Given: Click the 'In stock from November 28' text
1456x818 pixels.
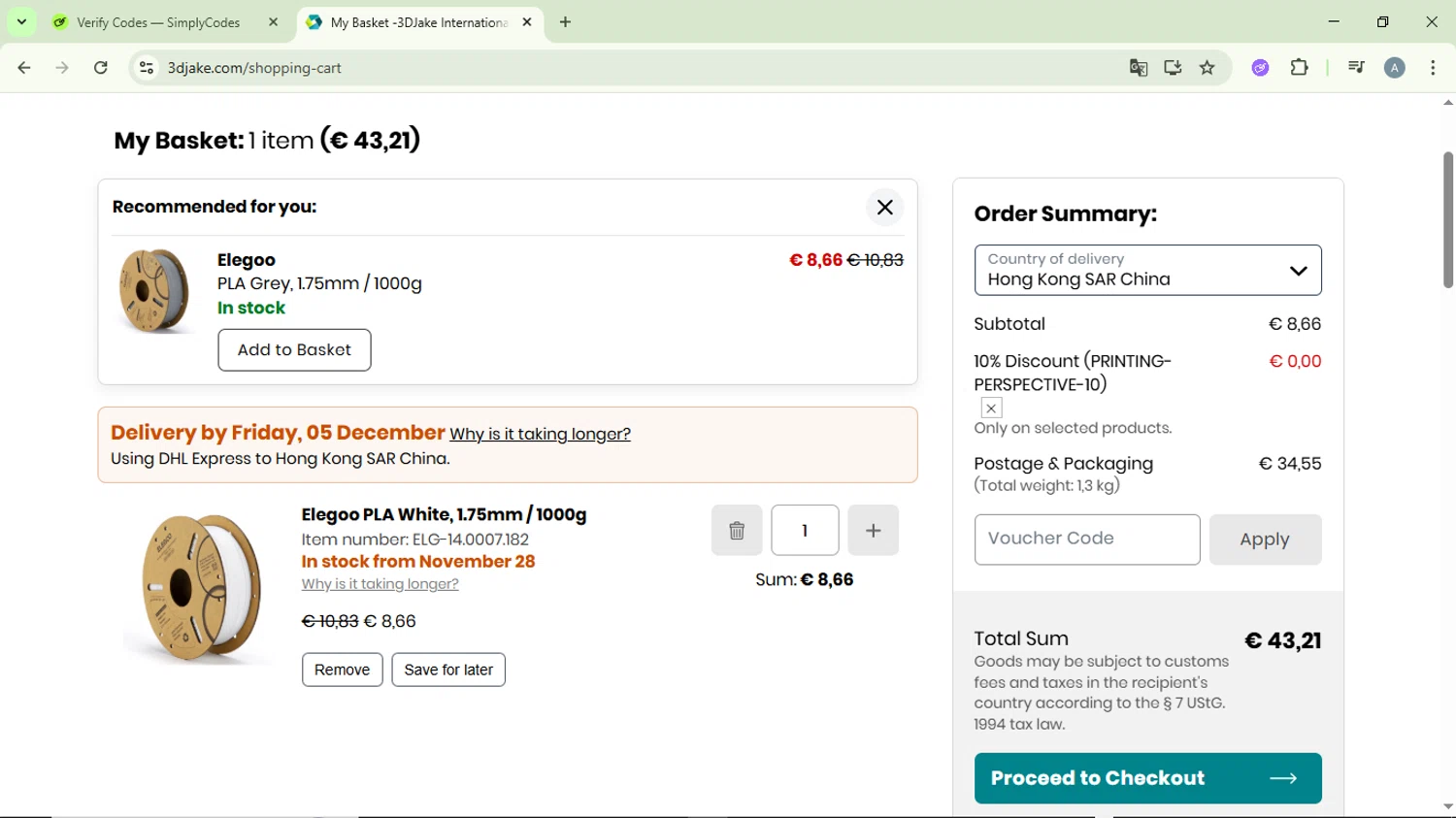Looking at the screenshot, I should [418, 562].
